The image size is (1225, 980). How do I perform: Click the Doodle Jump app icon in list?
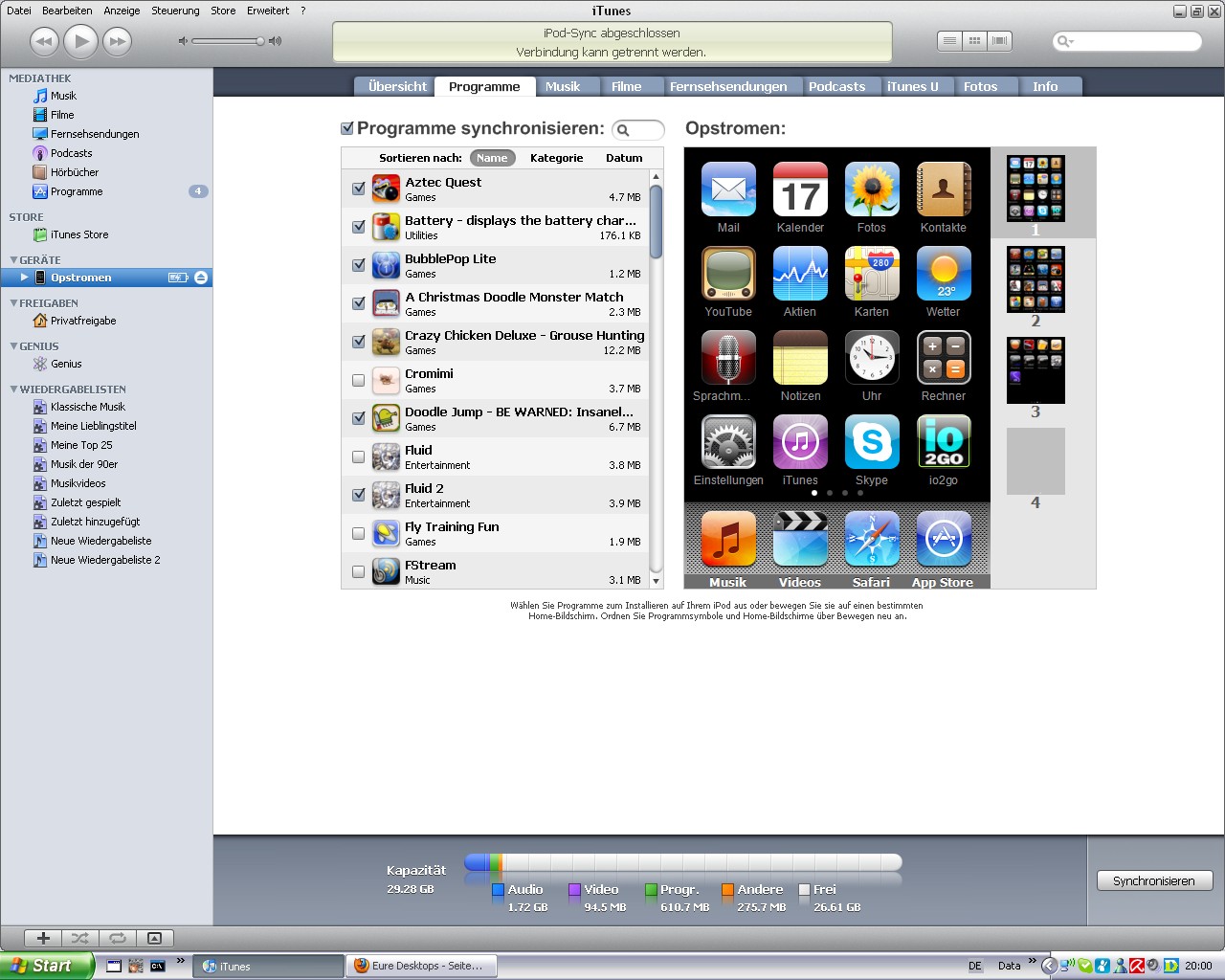pyautogui.click(x=386, y=418)
